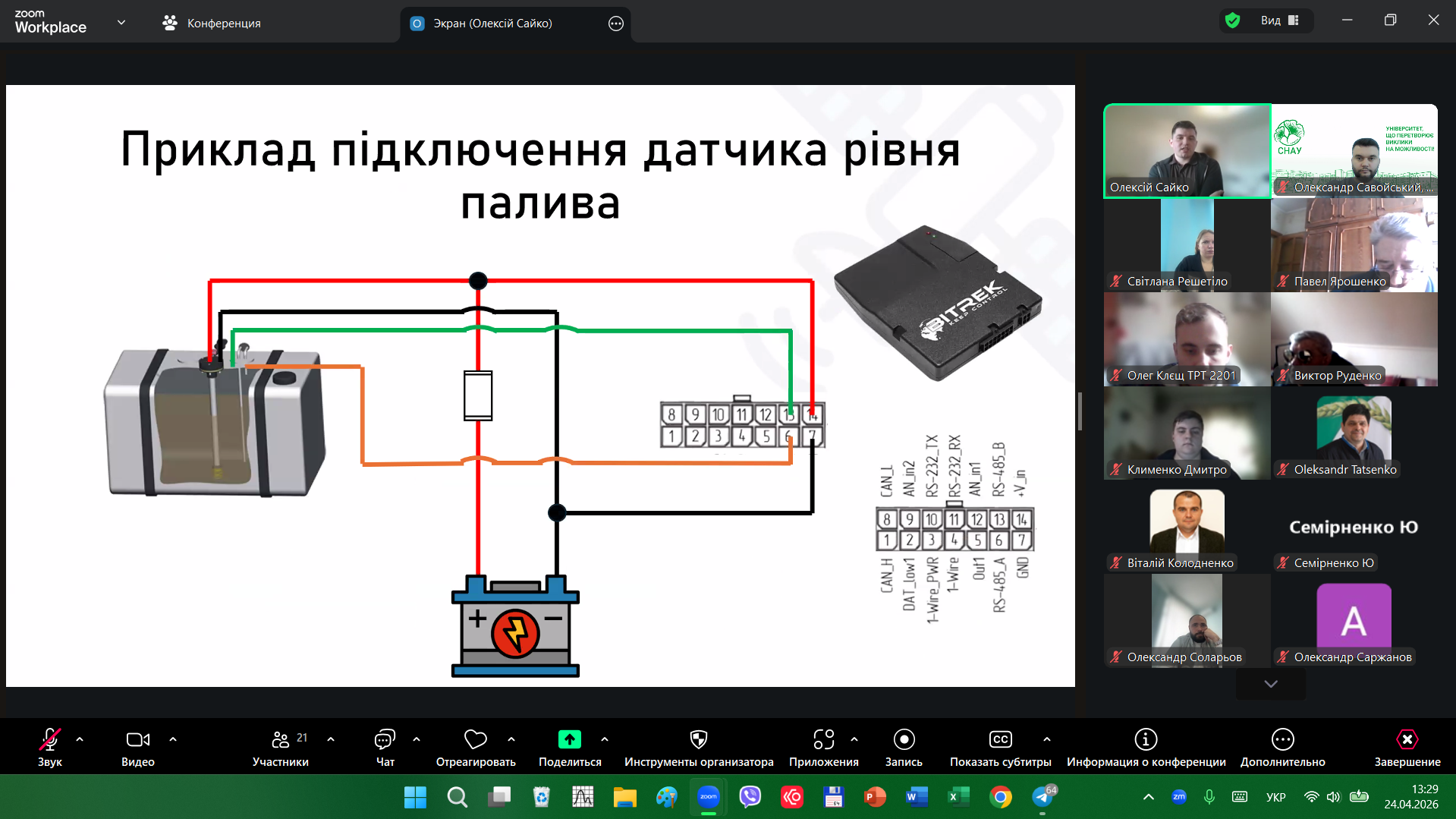Open the Chat panel icon
The width and height of the screenshot is (1456, 819).
pyautogui.click(x=385, y=740)
